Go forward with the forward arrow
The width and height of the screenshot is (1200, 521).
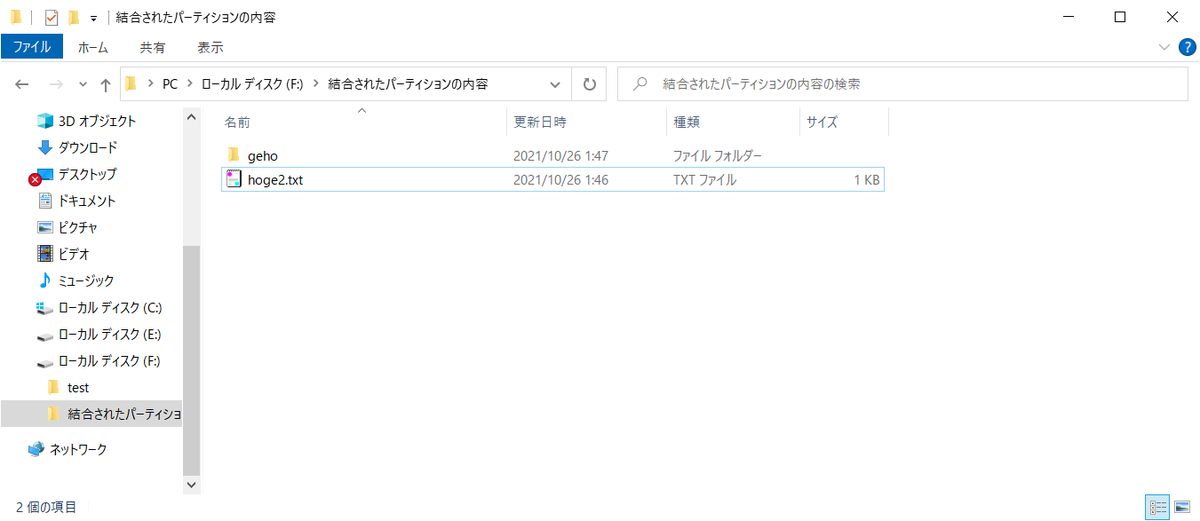pos(56,85)
